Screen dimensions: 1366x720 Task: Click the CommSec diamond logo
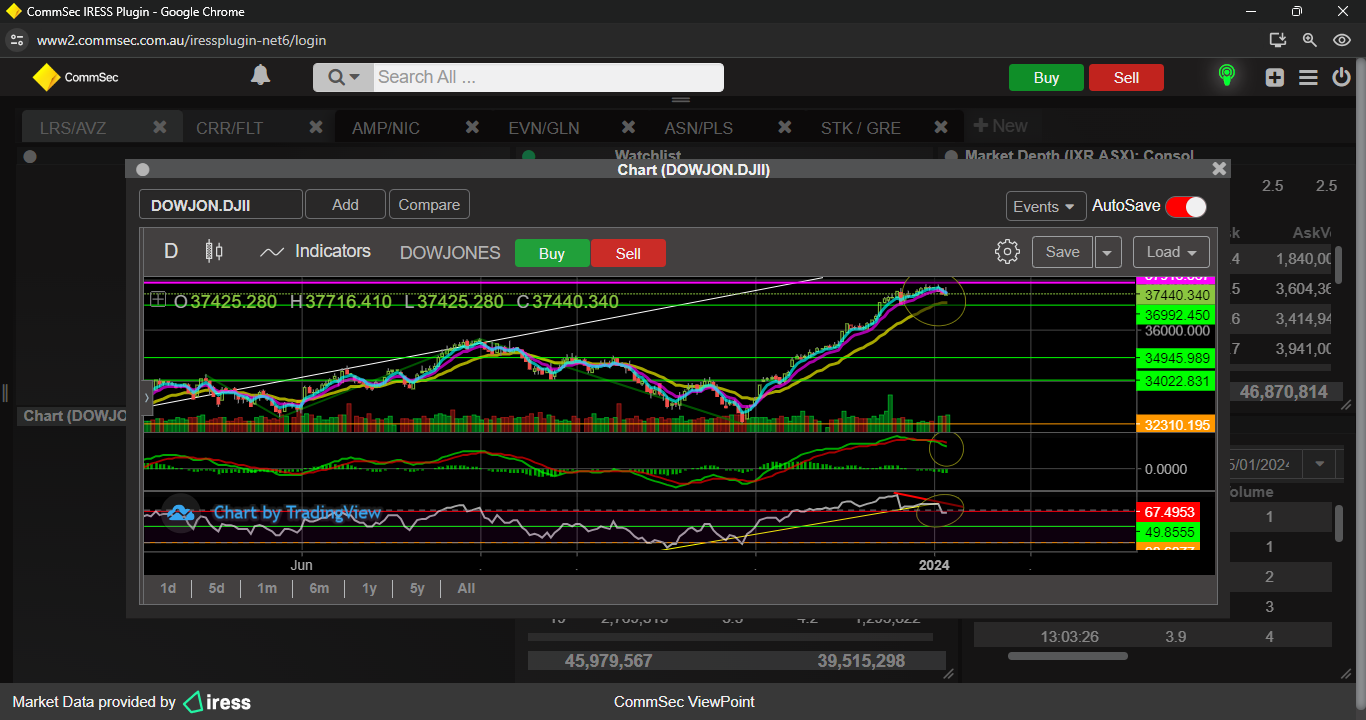point(46,77)
